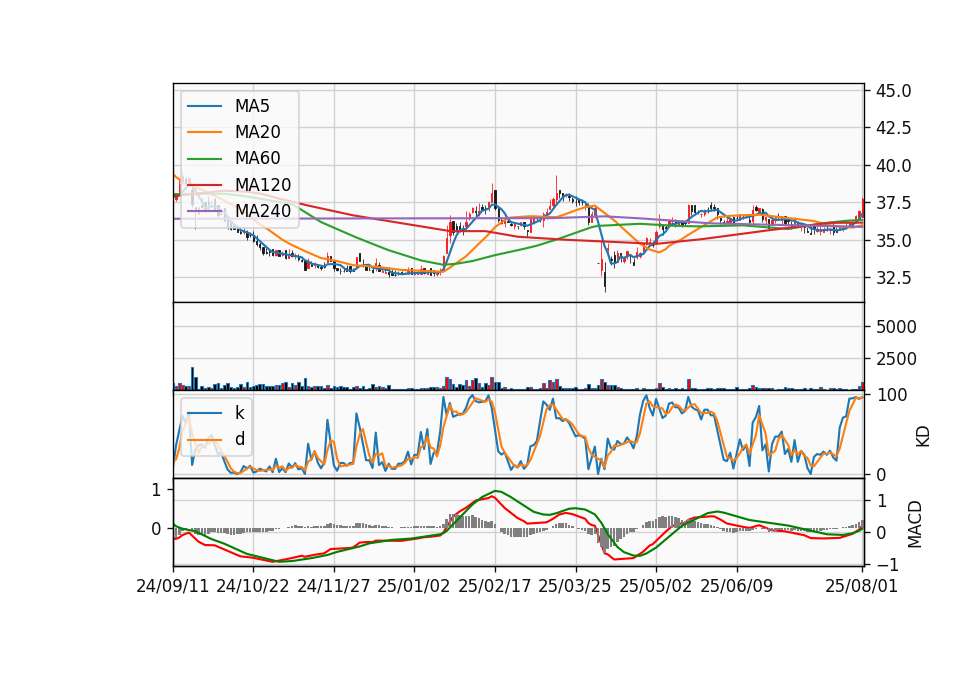This screenshot has height=690, width=960.
Task: Click the red MA120 legend line
Action: click(204, 184)
